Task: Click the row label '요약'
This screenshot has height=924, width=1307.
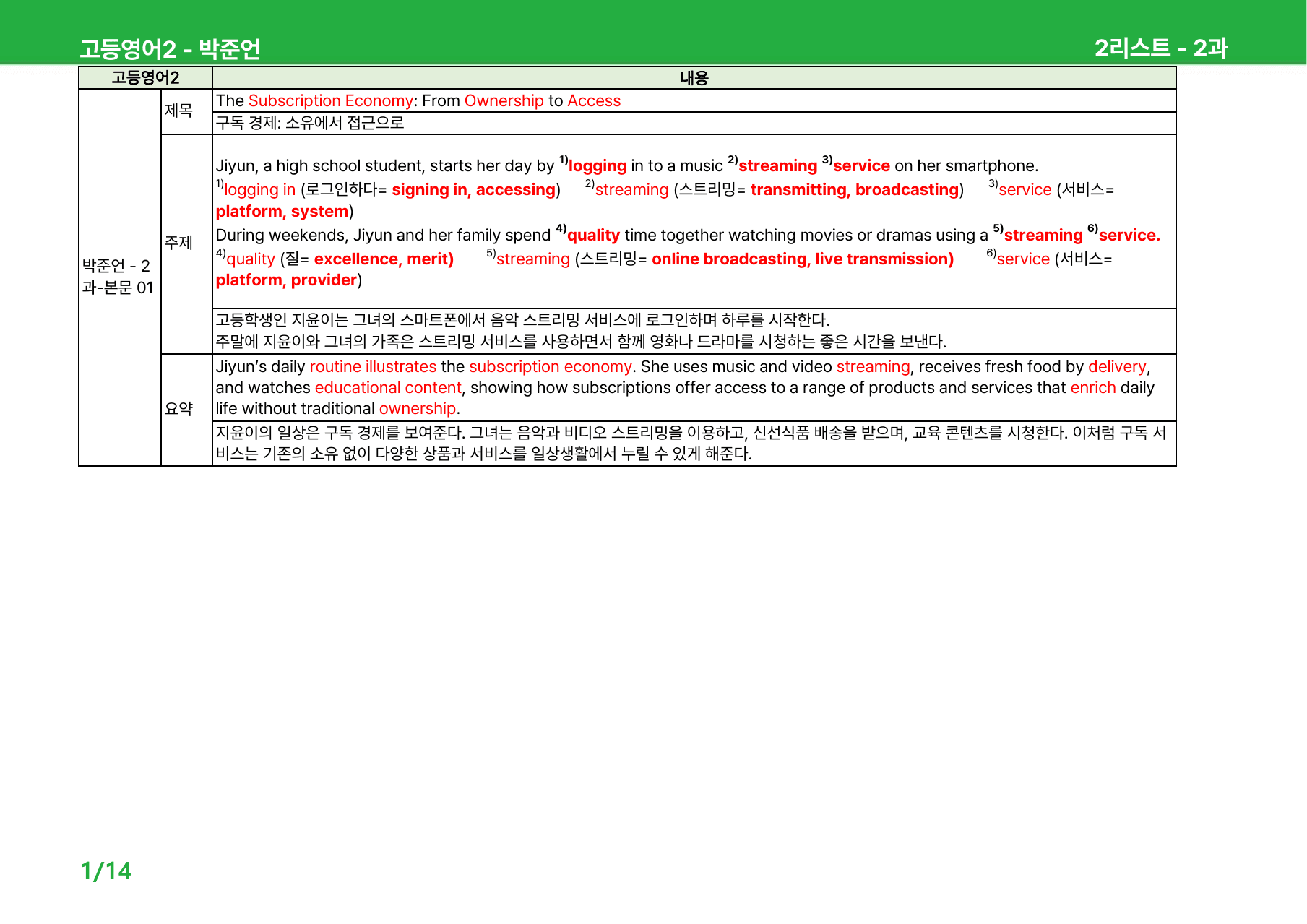Action: [178, 409]
